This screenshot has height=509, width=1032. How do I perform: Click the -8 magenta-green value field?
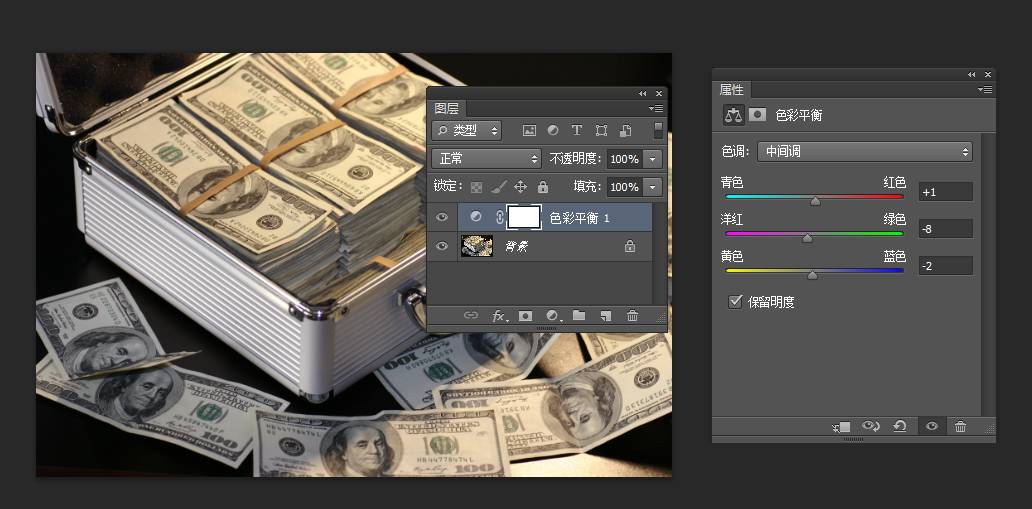tap(946, 228)
